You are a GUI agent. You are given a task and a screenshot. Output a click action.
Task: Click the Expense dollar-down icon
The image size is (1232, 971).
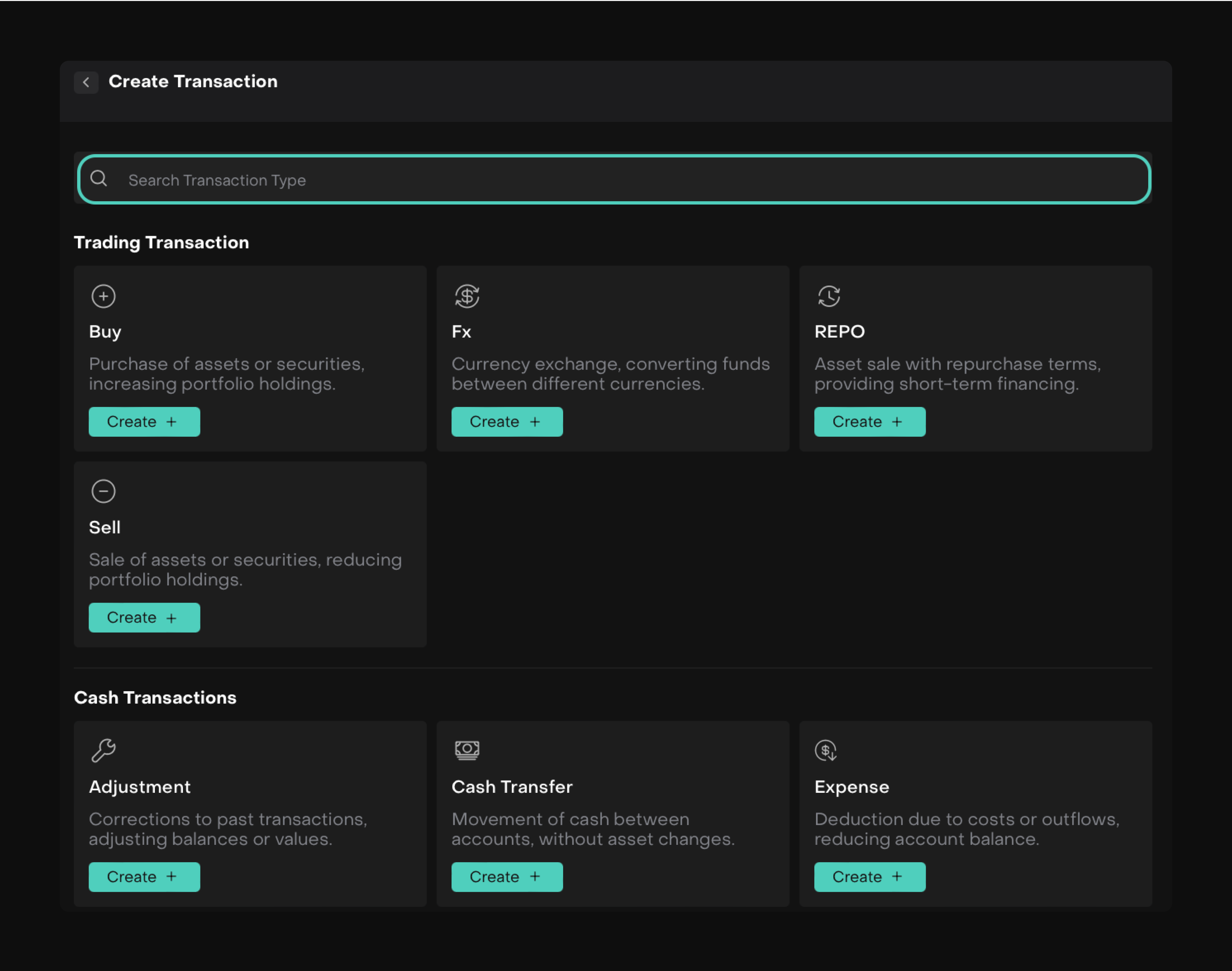pyautogui.click(x=826, y=750)
